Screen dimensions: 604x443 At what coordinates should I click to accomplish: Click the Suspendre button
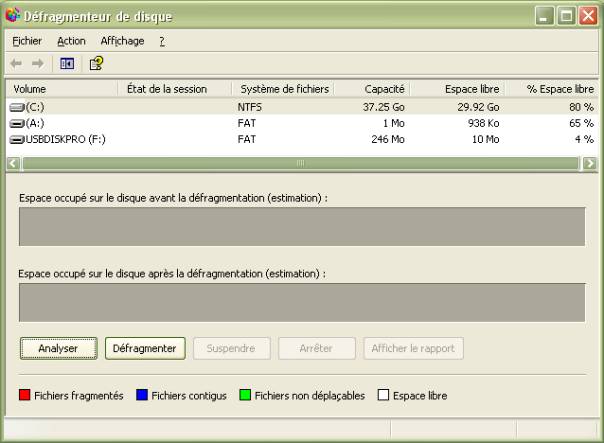[231, 348]
